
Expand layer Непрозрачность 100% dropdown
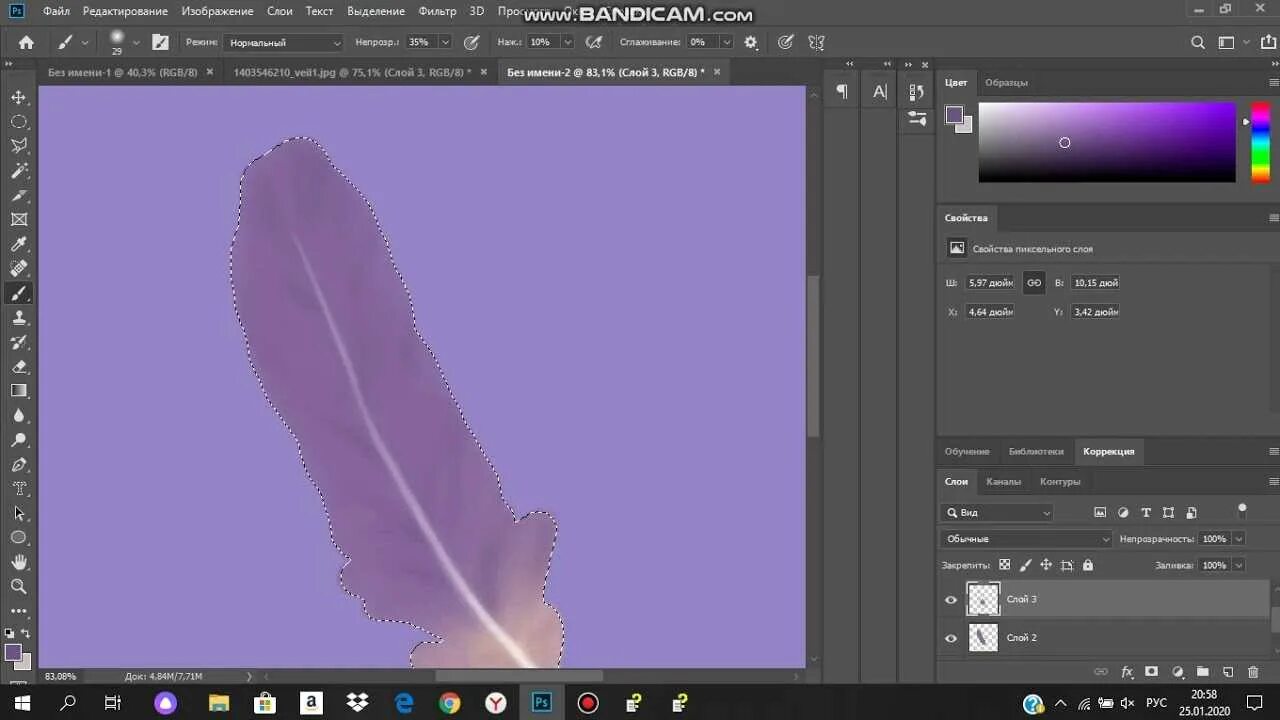(x=1239, y=539)
